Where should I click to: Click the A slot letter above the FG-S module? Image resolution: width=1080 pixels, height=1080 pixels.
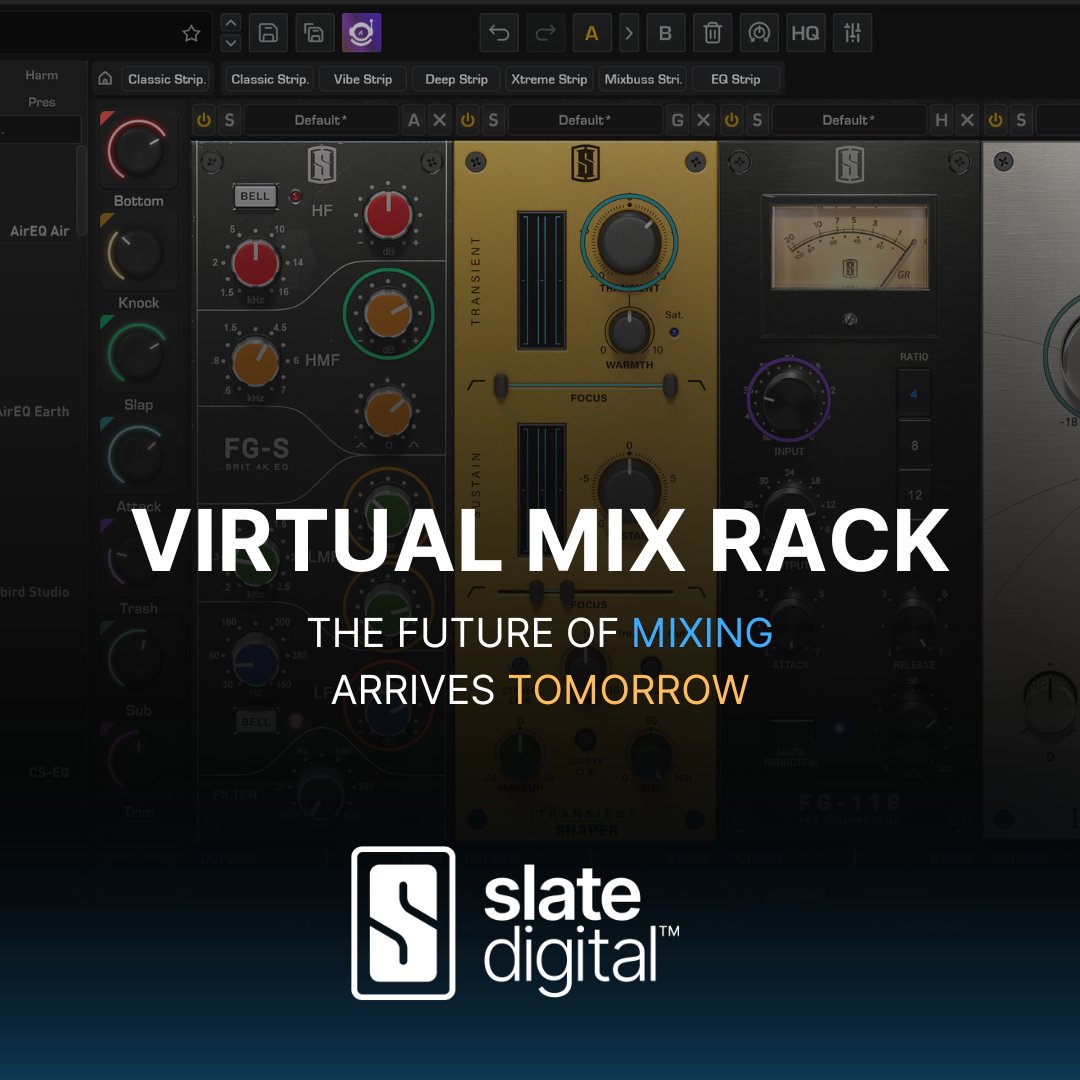click(413, 120)
